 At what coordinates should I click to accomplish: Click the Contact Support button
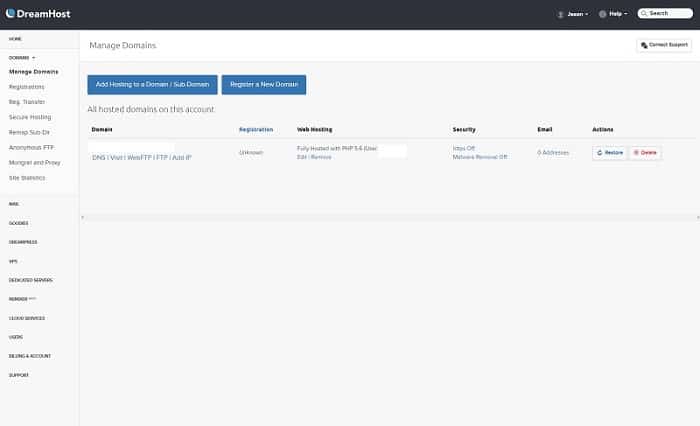coord(664,45)
